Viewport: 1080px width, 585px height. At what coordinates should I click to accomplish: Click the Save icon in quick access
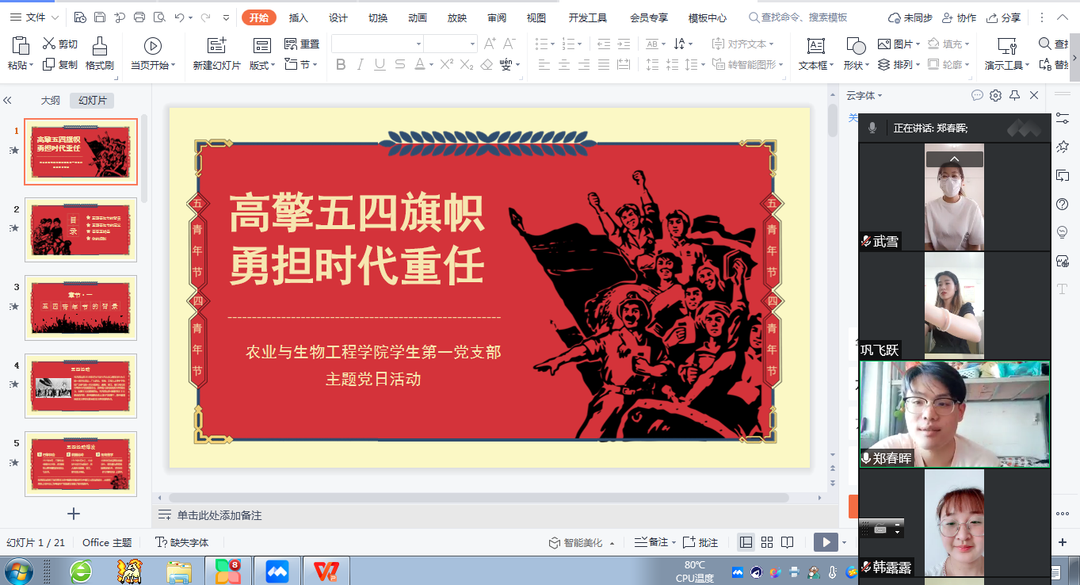pos(100,17)
